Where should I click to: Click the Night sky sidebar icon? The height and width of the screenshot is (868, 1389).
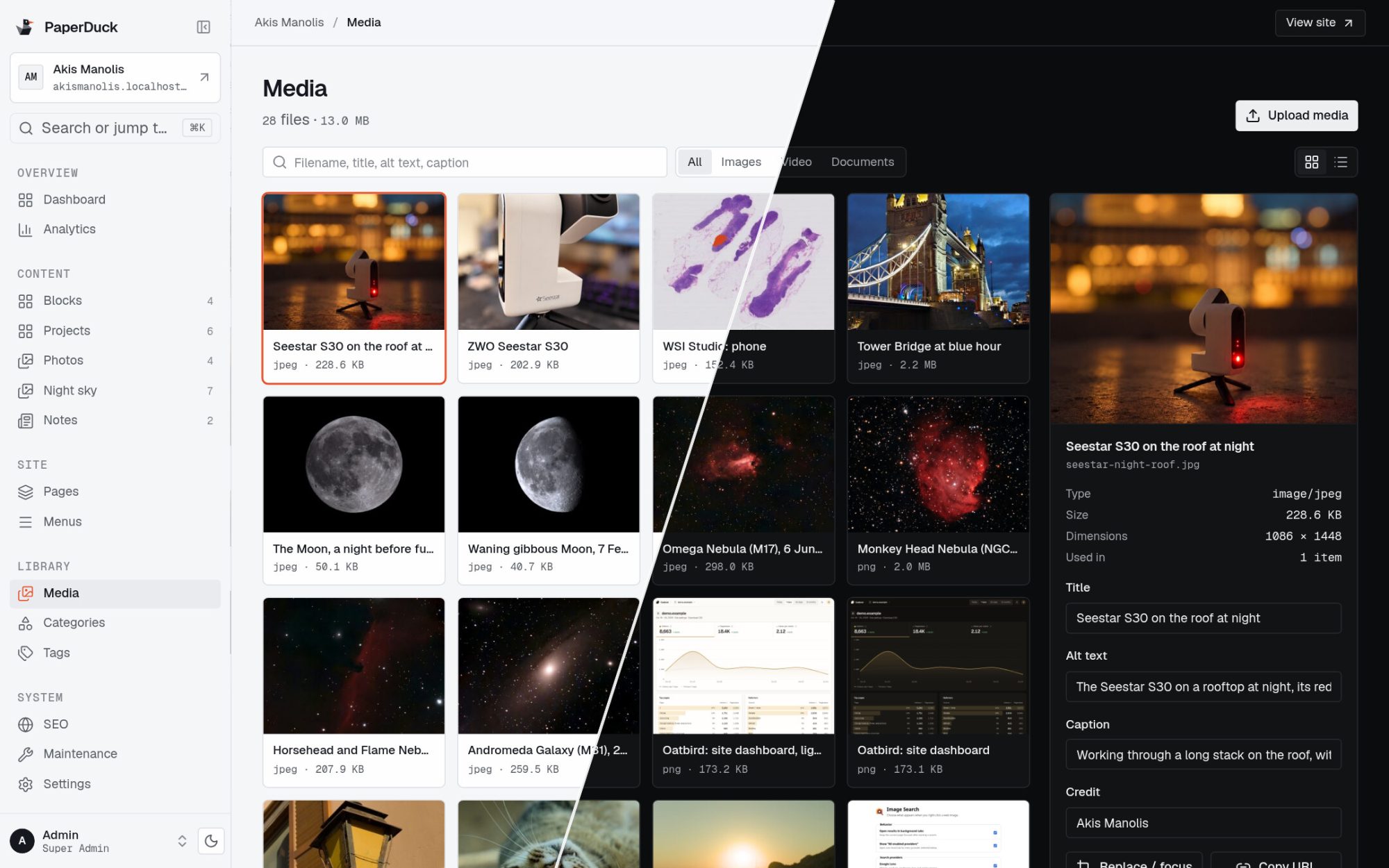coord(26,390)
